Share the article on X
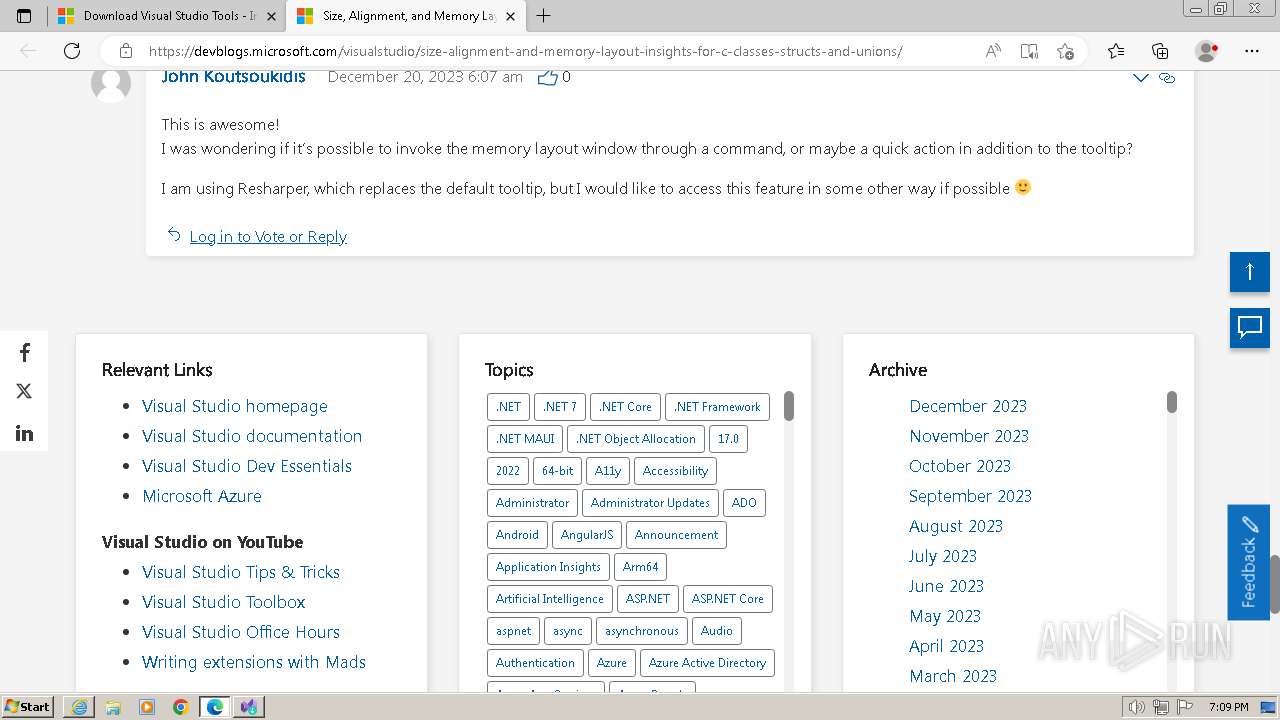This screenshot has height=720, width=1280. click(24, 391)
